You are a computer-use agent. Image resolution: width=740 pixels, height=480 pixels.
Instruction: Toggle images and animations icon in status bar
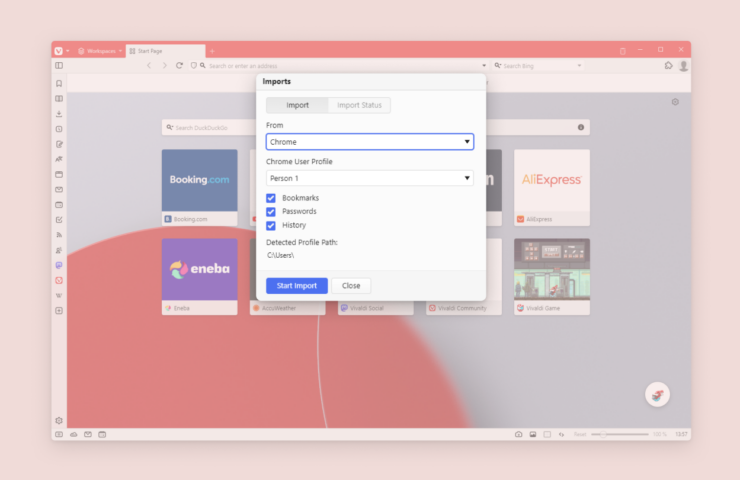(x=533, y=434)
